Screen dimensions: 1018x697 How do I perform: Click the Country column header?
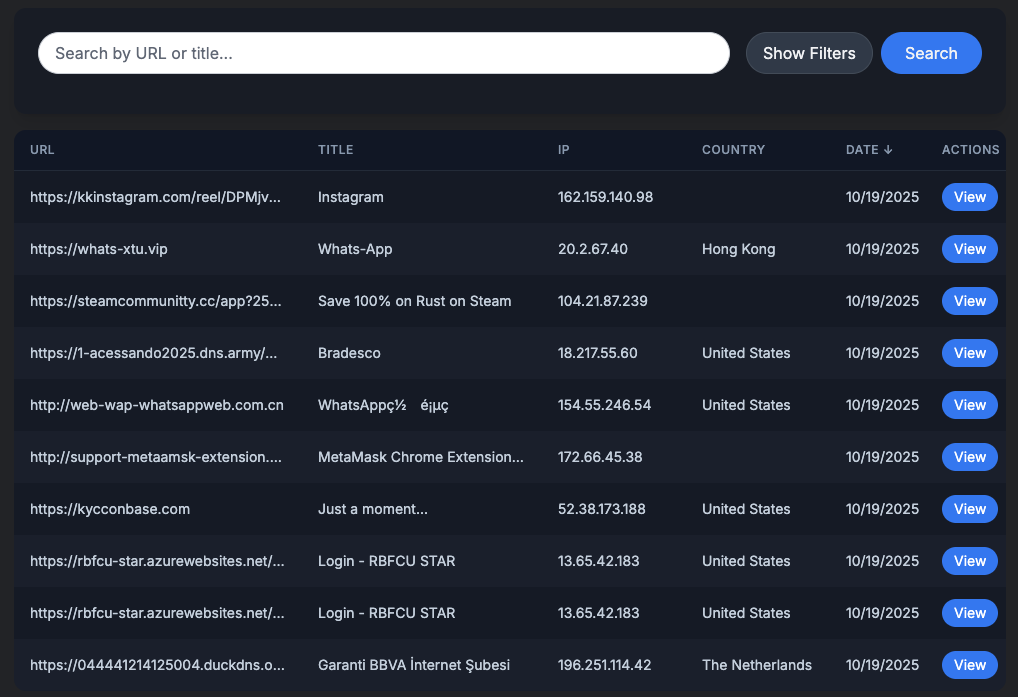[x=733, y=150]
